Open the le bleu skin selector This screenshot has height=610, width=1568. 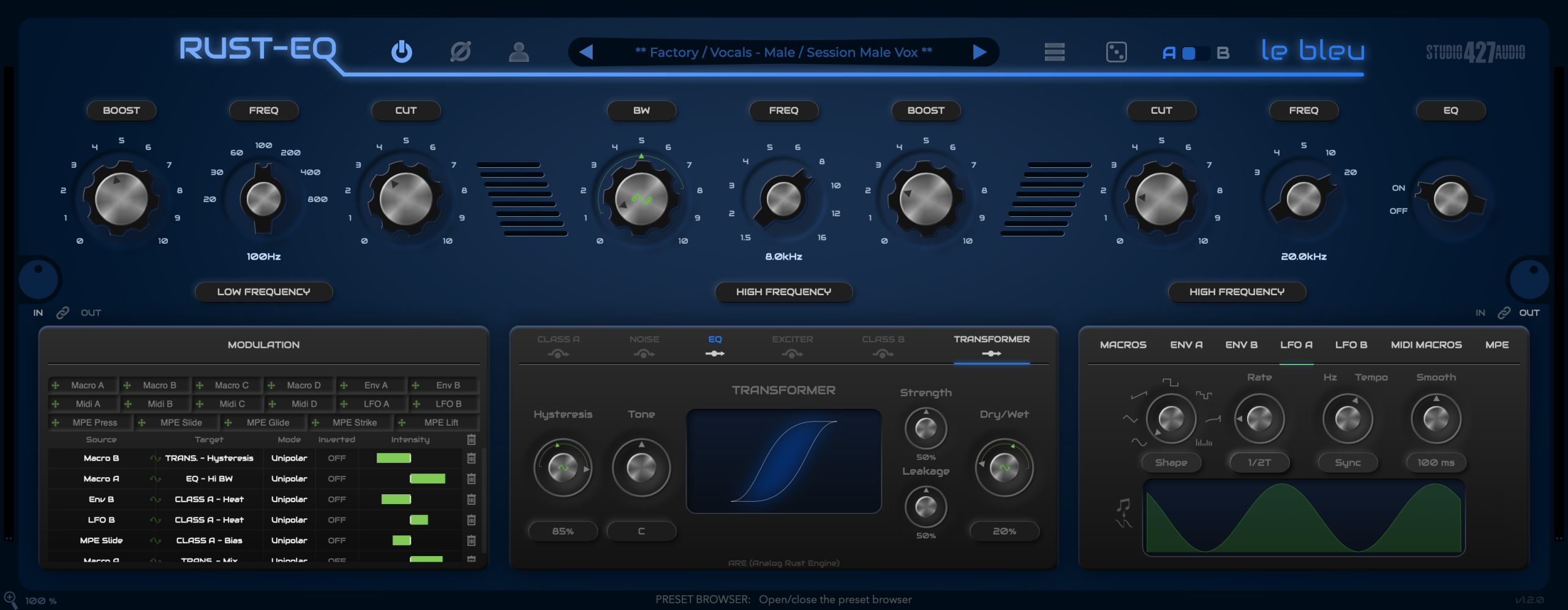point(1313,50)
